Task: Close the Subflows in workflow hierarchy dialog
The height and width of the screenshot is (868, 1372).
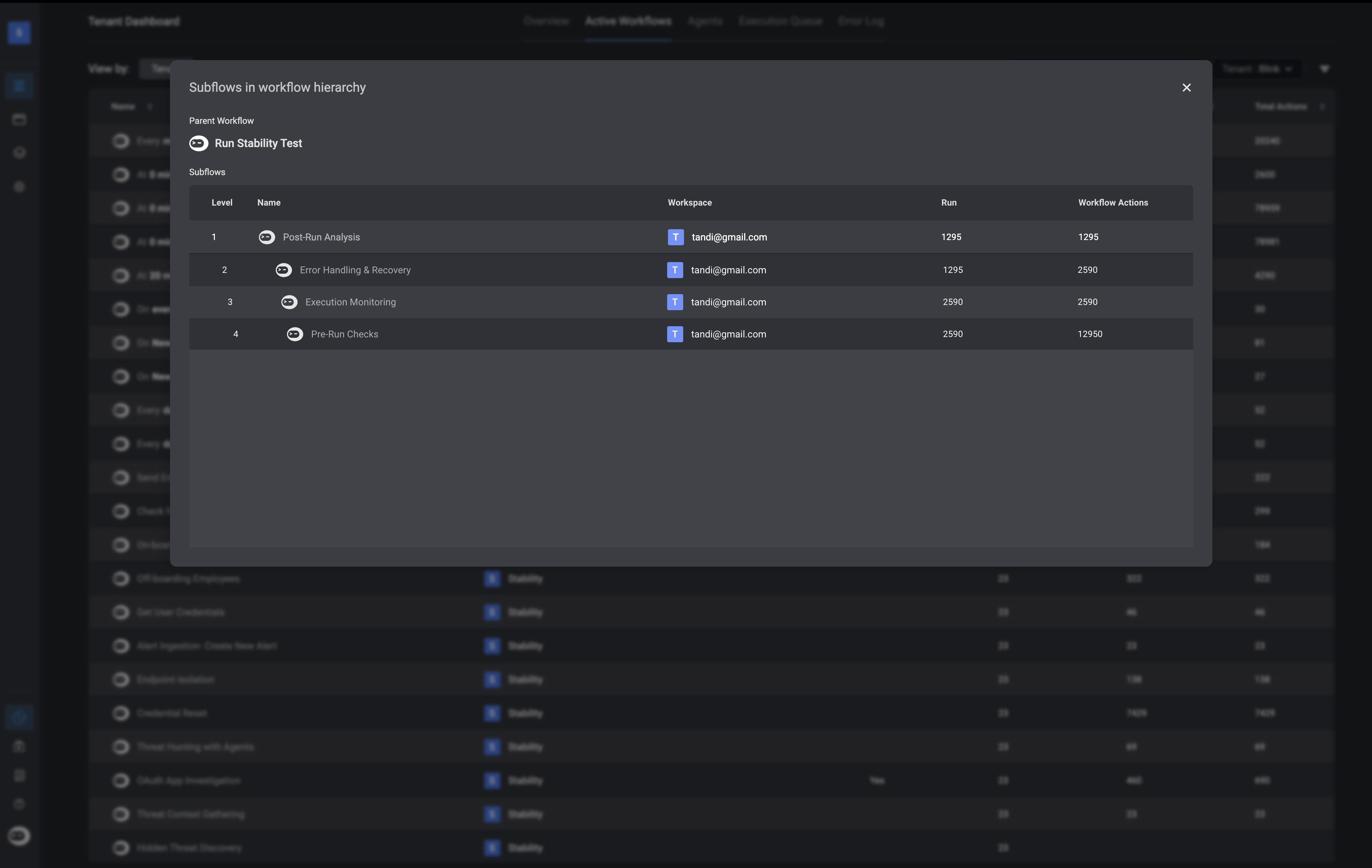Action: (1186, 88)
